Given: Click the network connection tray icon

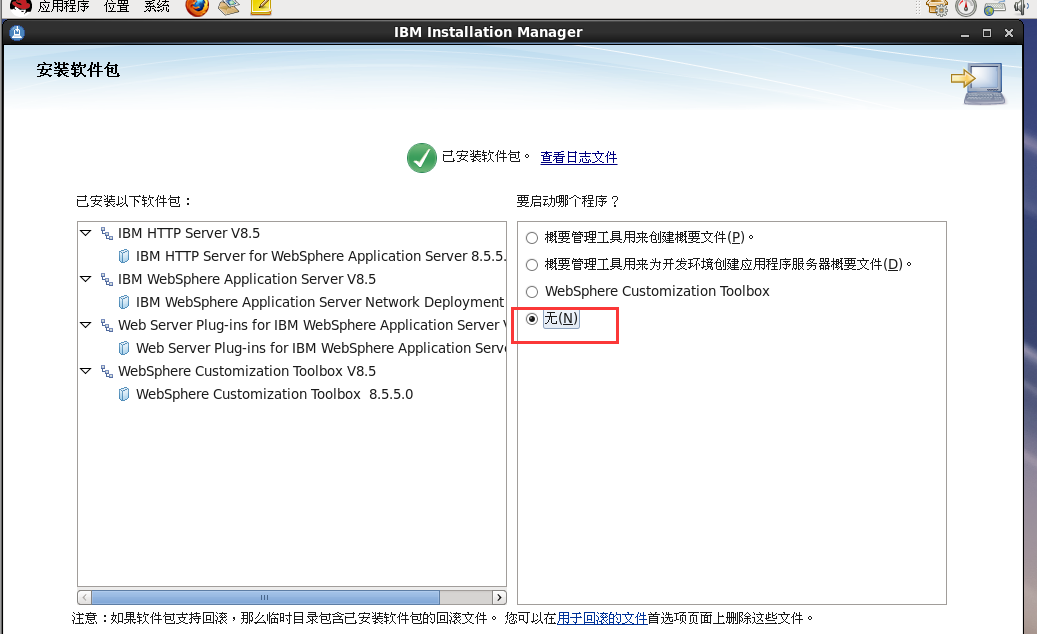Looking at the screenshot, I should [994, 7].
